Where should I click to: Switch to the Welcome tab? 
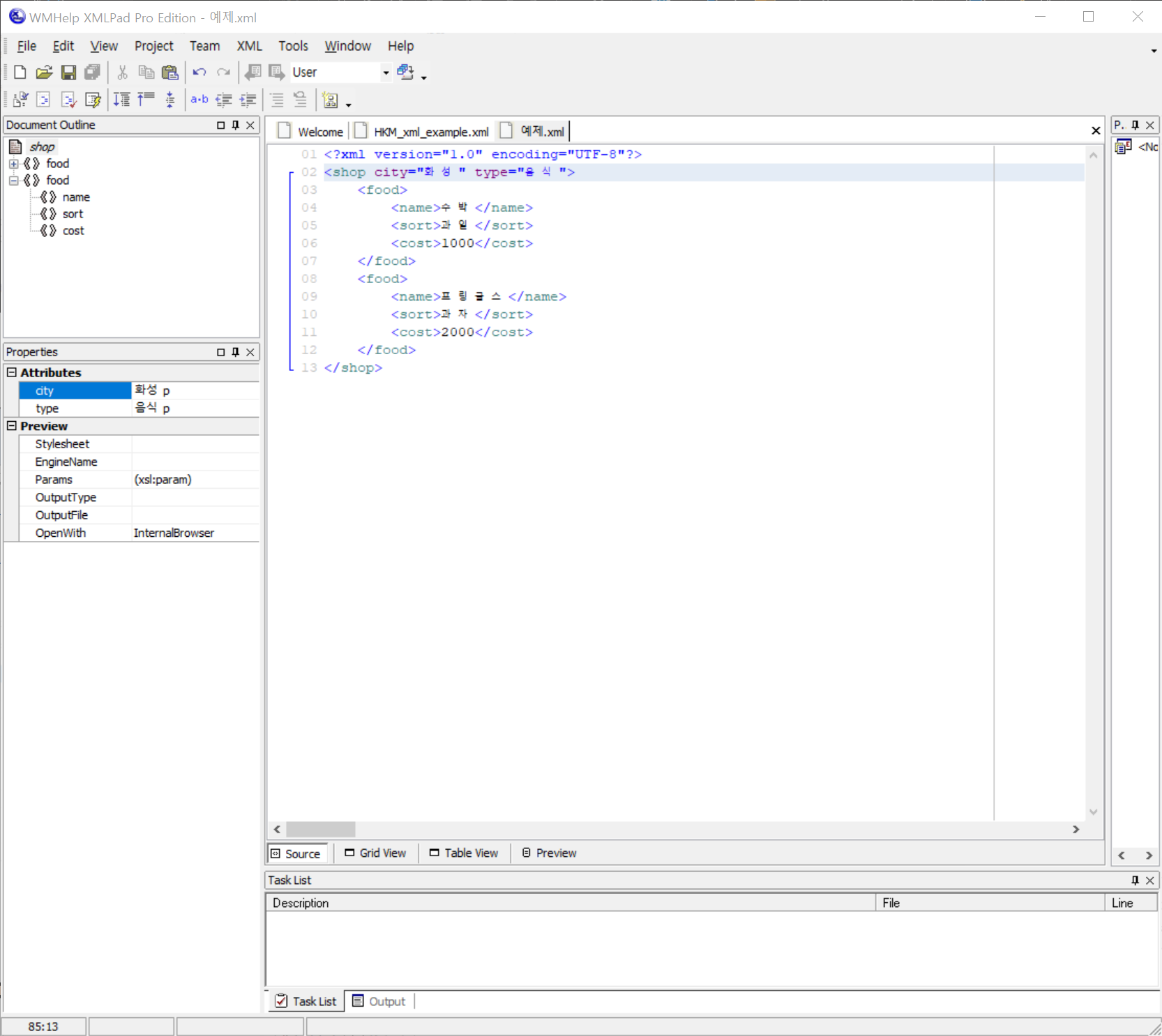pos(311,132)
